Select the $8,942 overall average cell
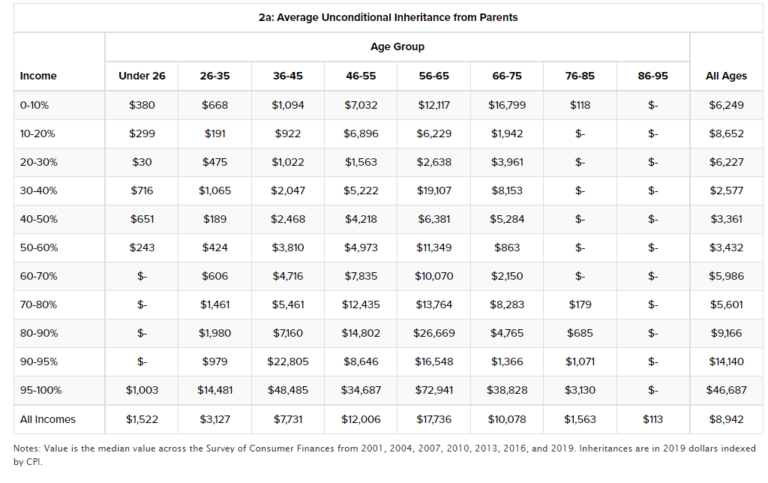This screenshot has height=483, width=768. pos(725,418)
